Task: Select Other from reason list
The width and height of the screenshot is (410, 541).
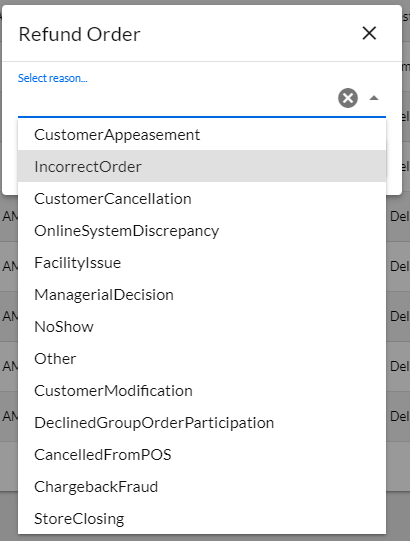Action: click(x=202, y=358)
